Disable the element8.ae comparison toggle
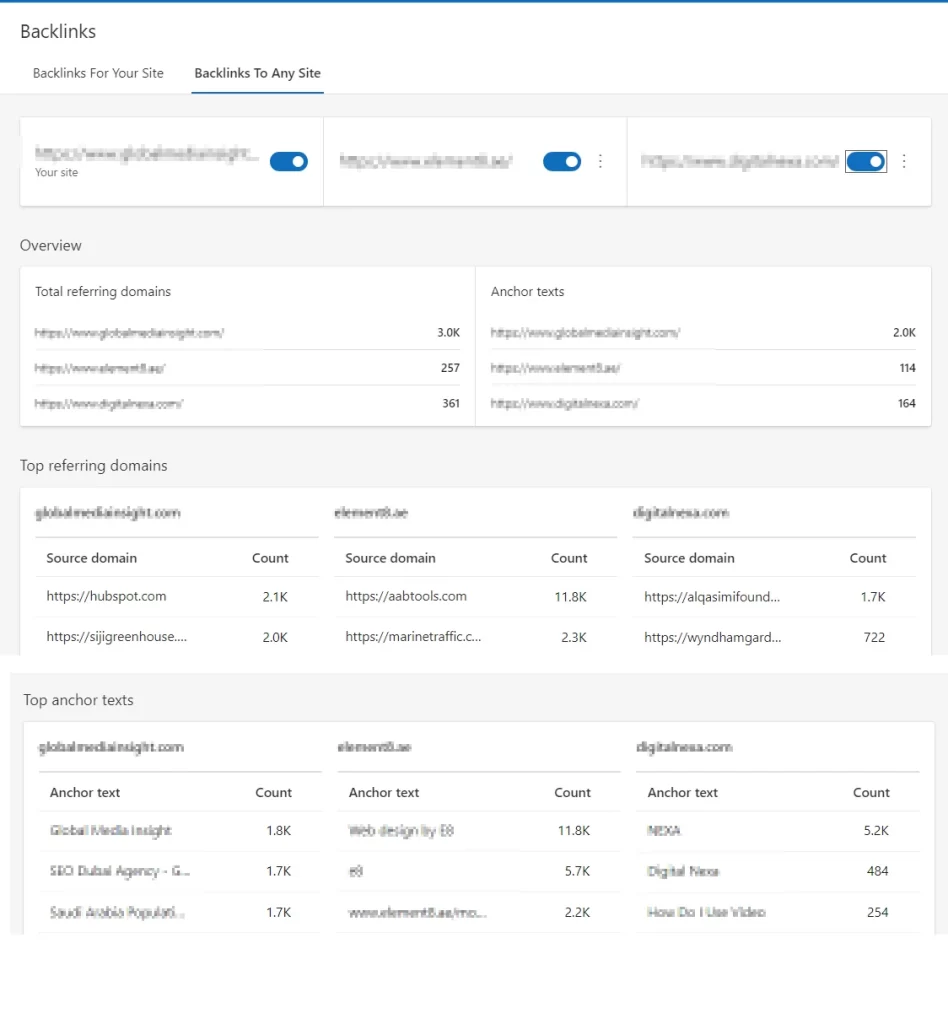 [562, 162]
